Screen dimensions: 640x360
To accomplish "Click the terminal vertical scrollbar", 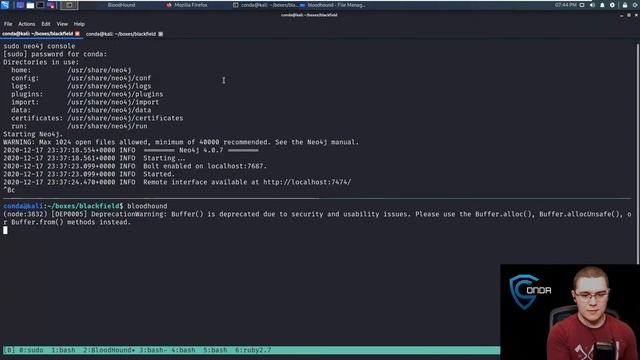I will click(x=638, y=154).
